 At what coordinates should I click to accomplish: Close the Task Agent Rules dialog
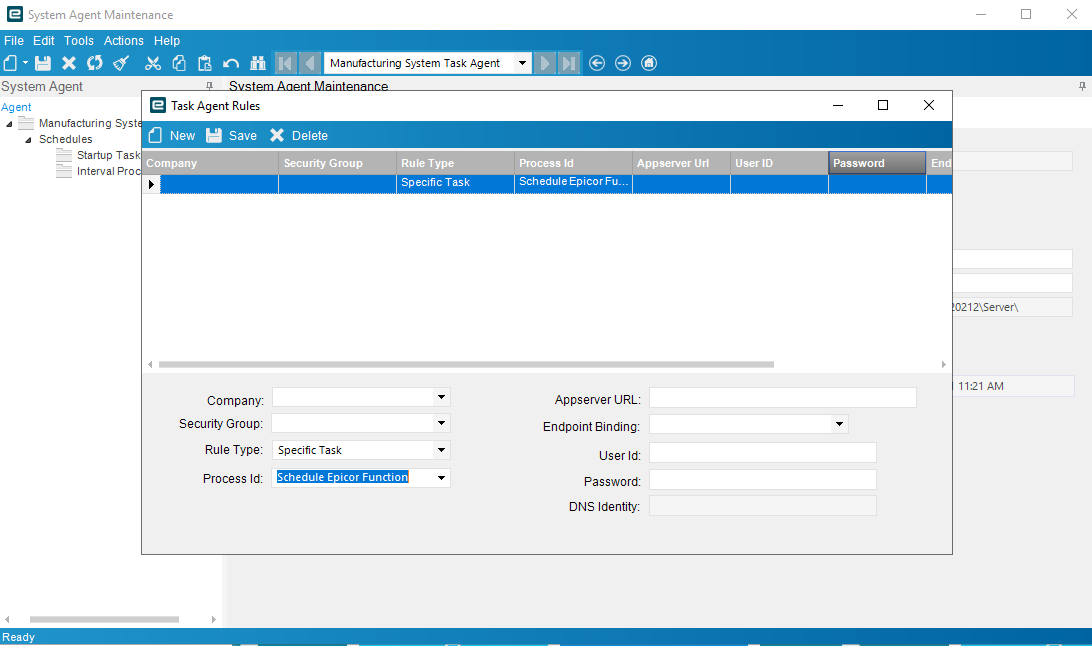[928, 105]
